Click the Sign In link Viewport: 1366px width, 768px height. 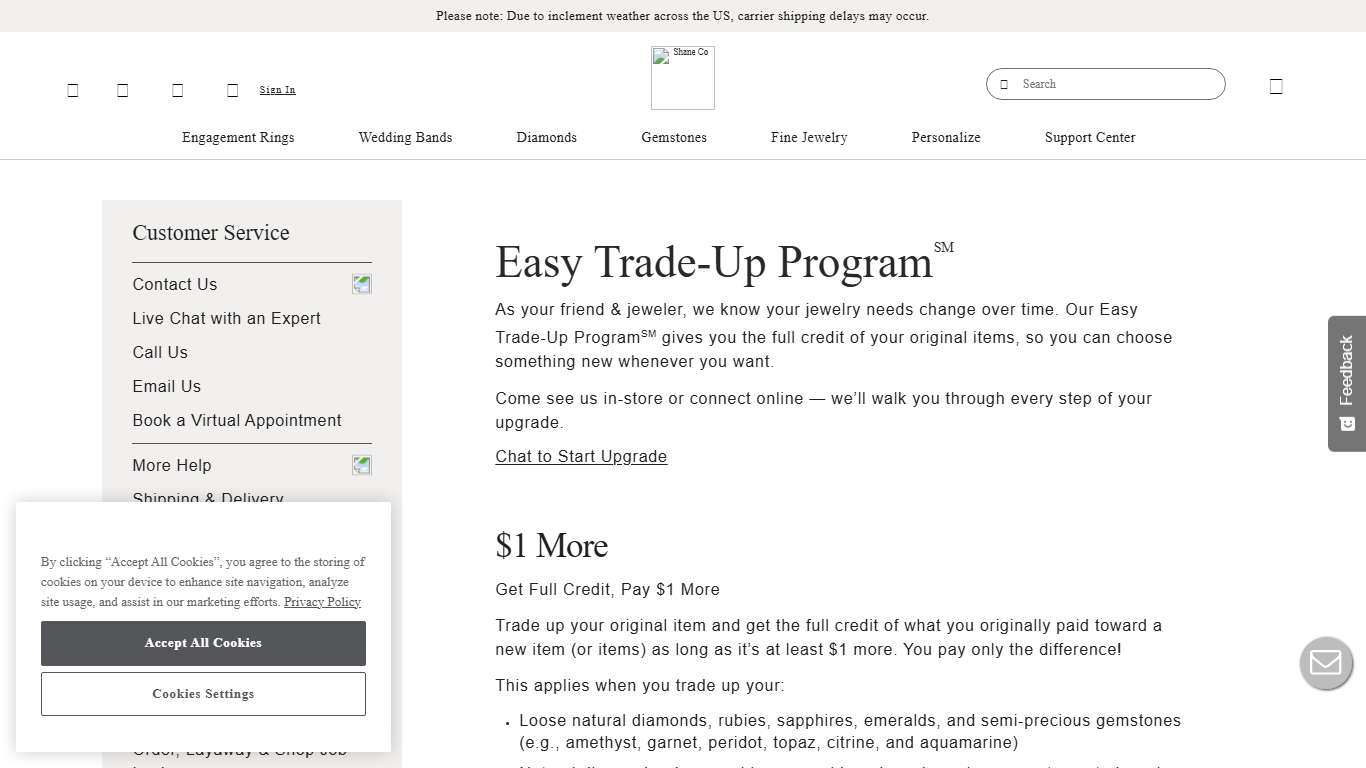[x=277, y=90]
